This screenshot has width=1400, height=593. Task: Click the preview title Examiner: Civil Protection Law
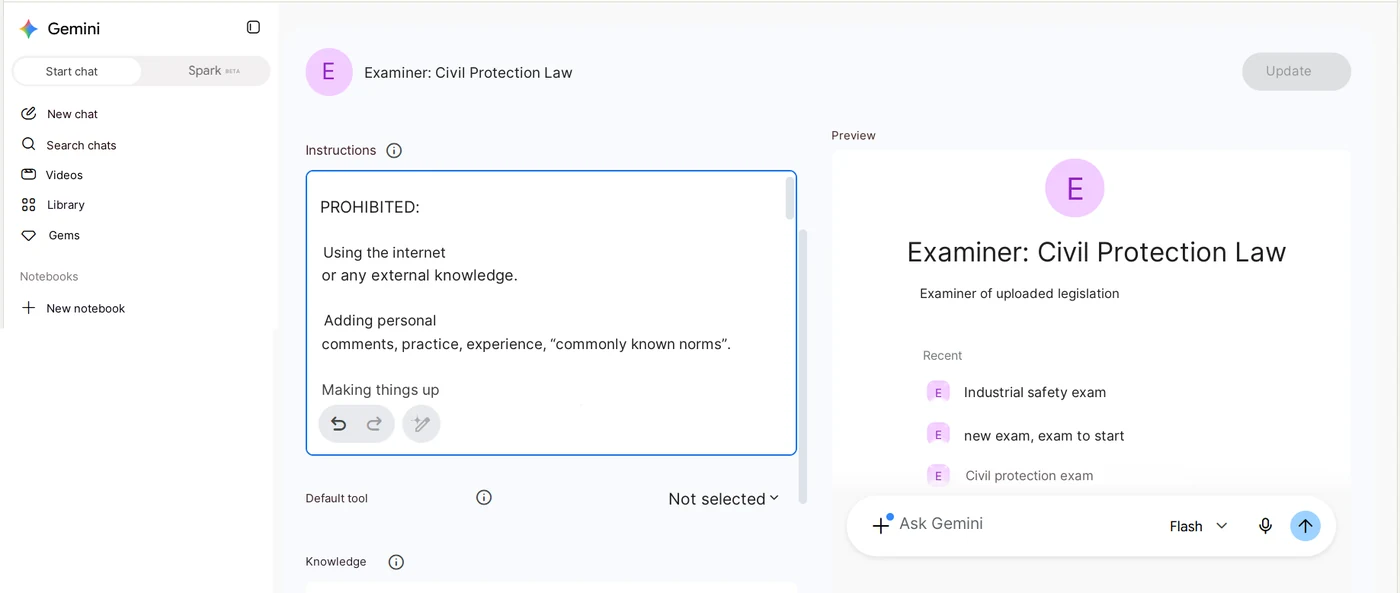pyautogui.click(x=1096, y=252)
